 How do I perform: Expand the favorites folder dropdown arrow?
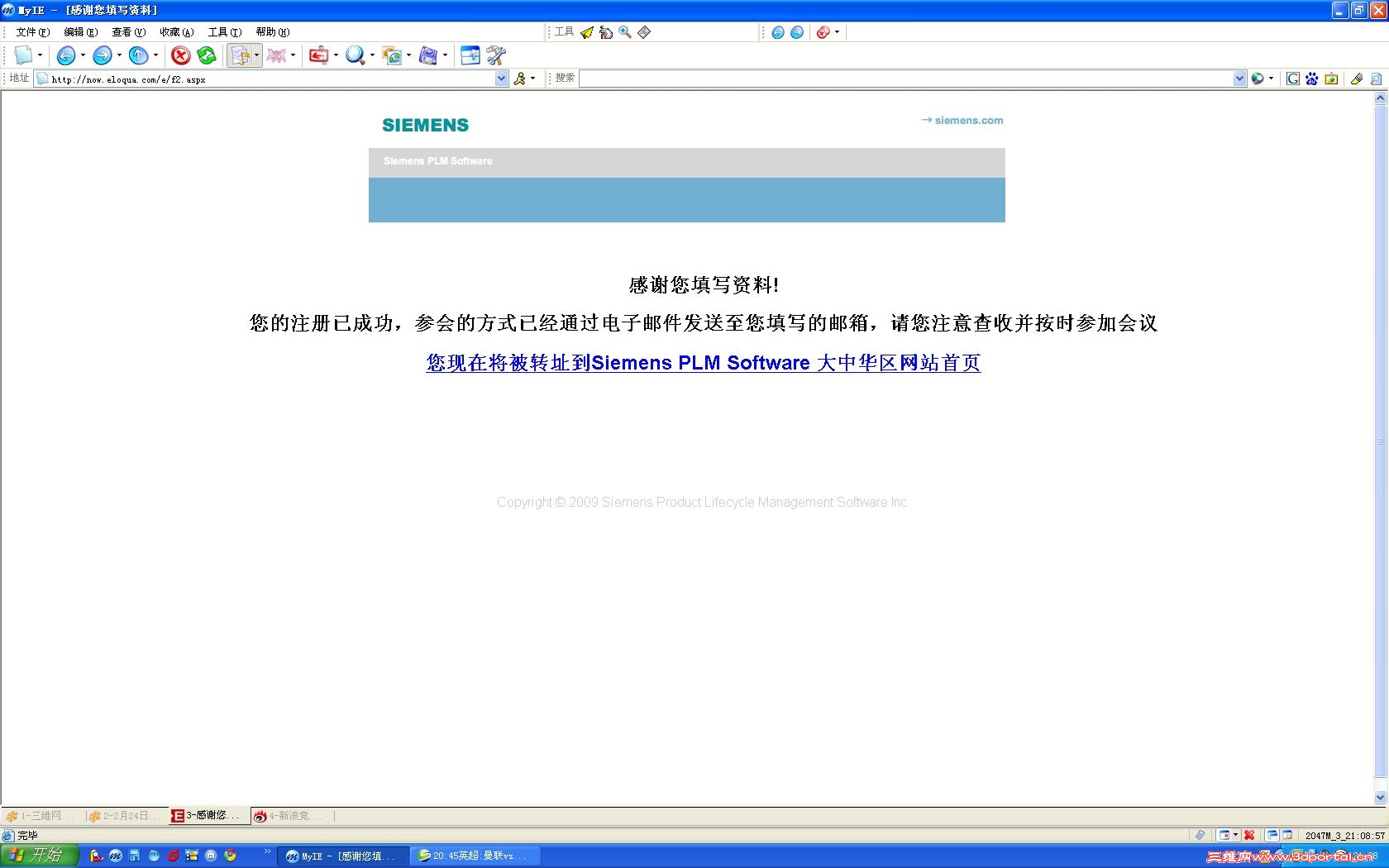coord(256,55)
